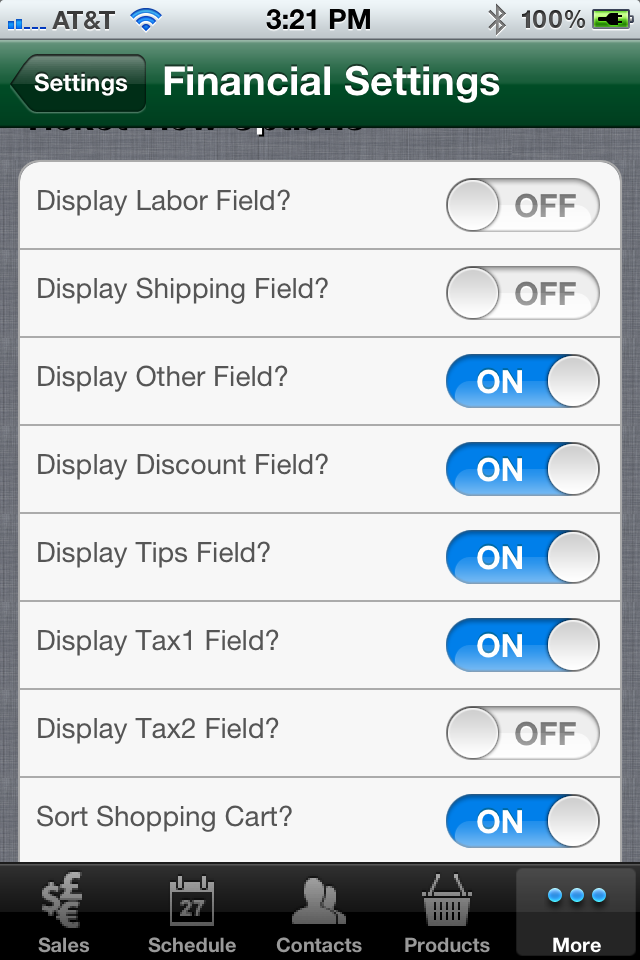Tap the AT&T carrier signal indicator
The height and width of the screenshot is (960, 640).
click(x=61, y=21)
